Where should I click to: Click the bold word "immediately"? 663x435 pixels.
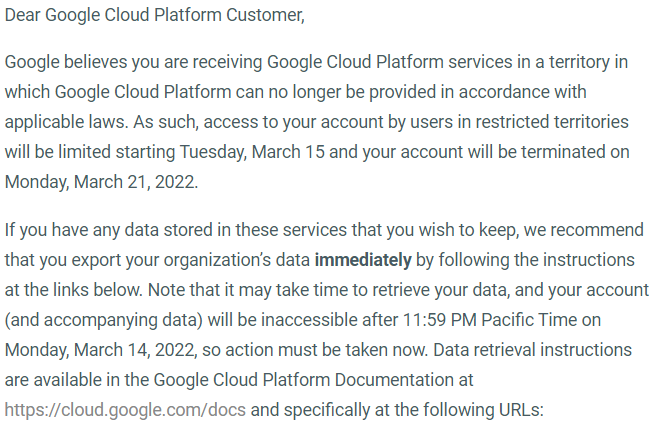[363, 260]
